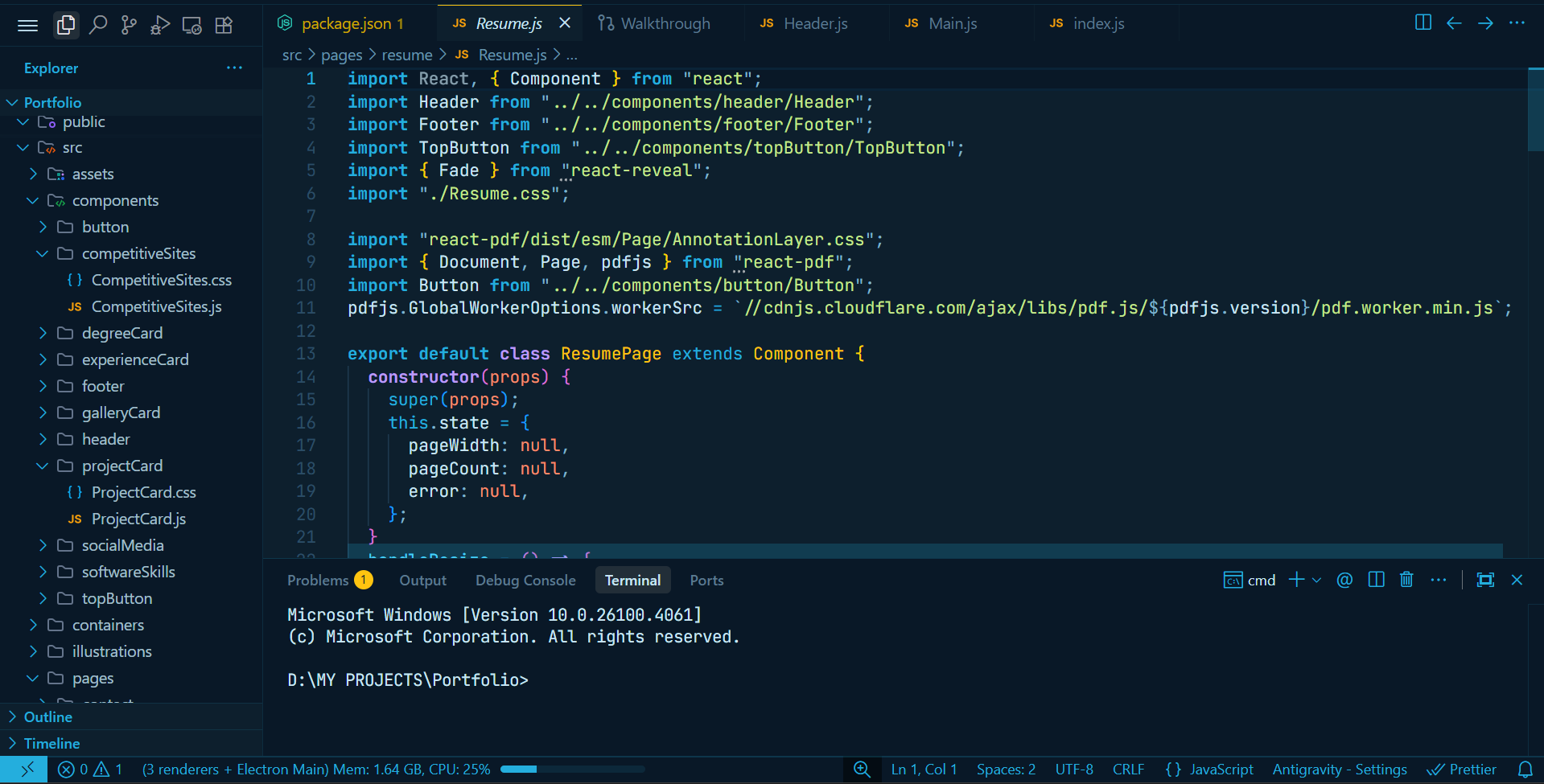
Task: Click the zoom magnifier in status bar
Action: click(x=862, y=770)
